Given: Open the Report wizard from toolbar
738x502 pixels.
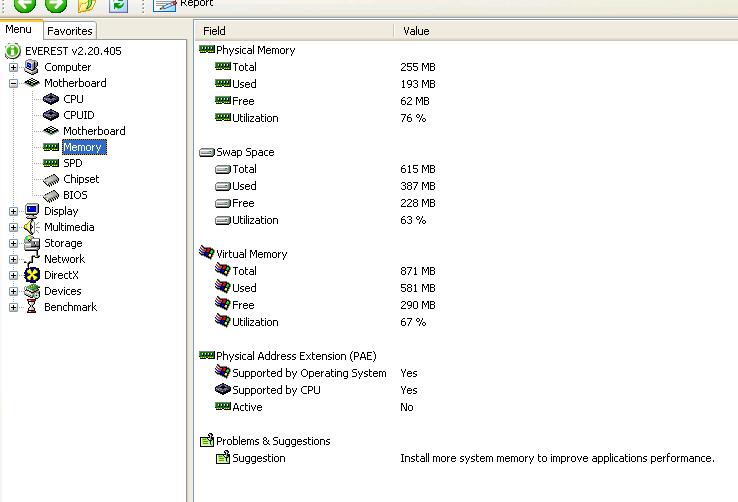Looking at the screenshot, I should tap(184, 5).
